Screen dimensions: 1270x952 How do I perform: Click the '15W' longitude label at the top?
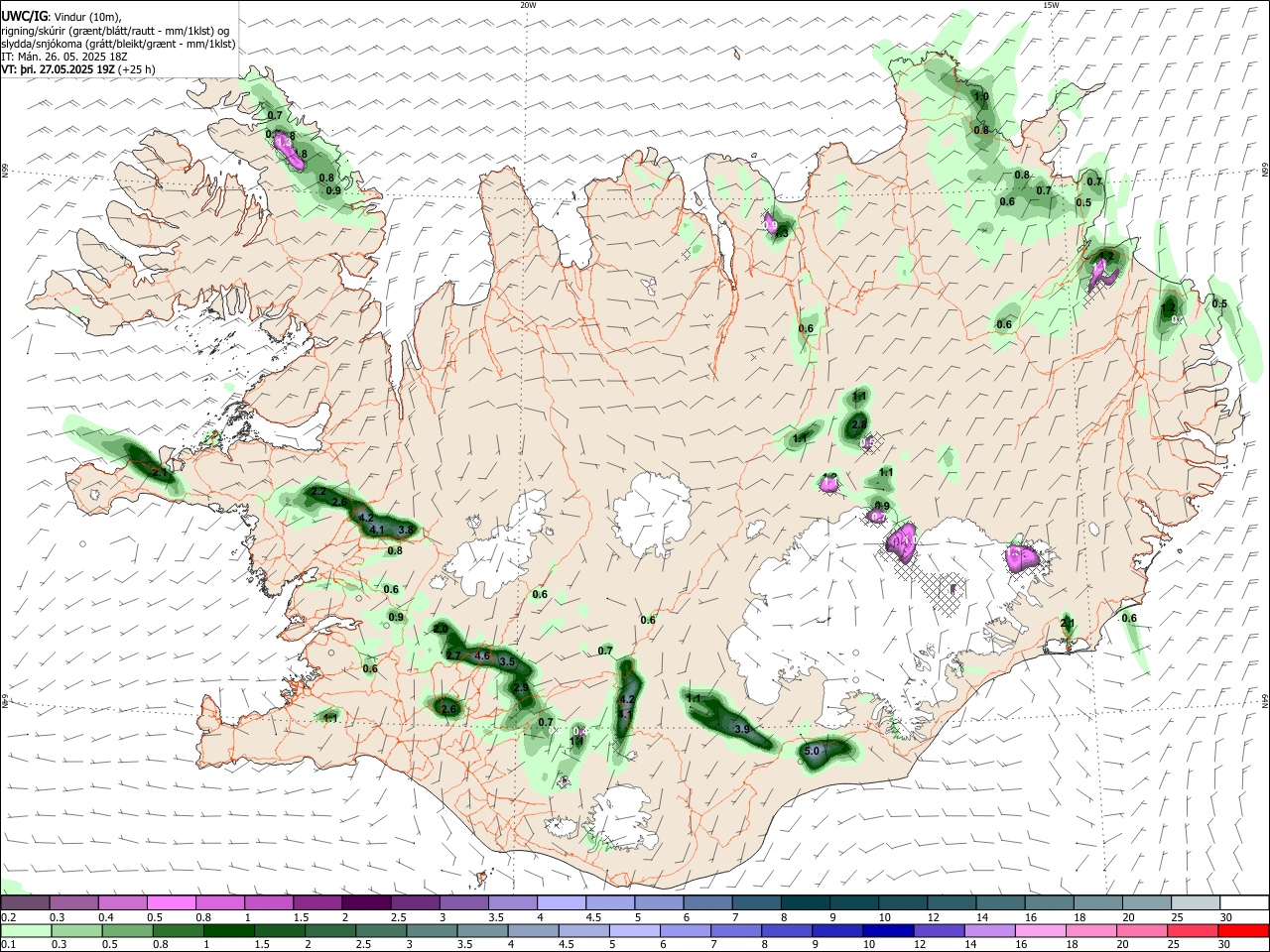pos(1051,5)
